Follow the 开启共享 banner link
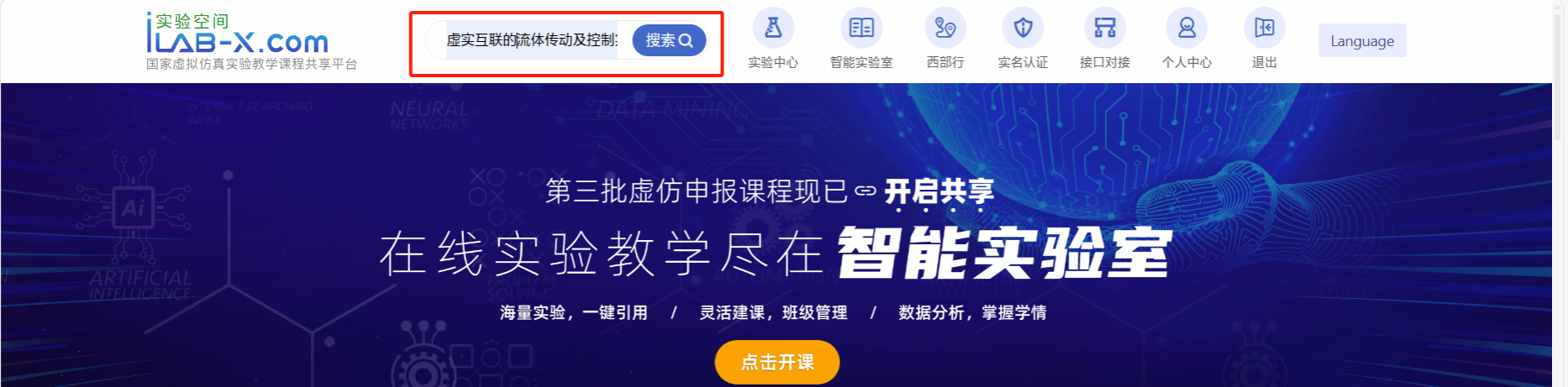 point(939,191)
